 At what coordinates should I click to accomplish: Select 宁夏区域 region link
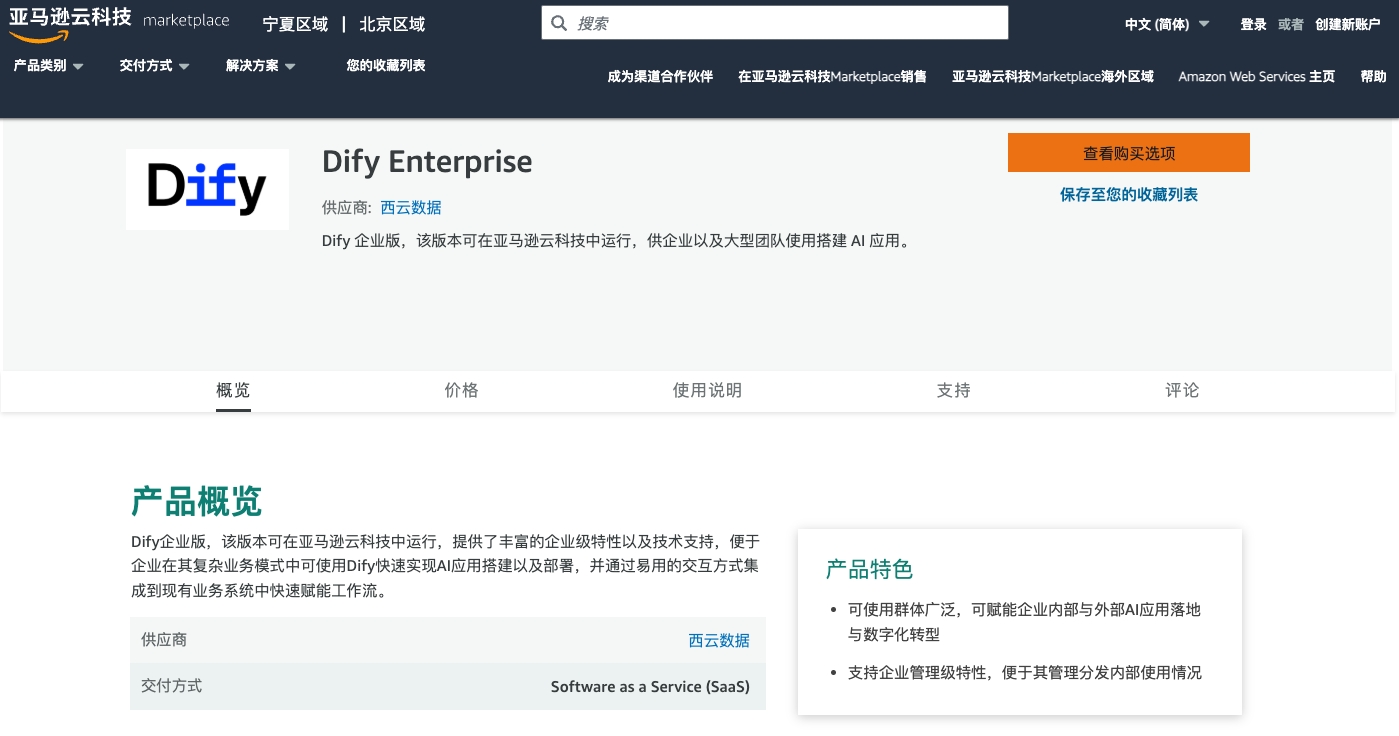(295, 24)
